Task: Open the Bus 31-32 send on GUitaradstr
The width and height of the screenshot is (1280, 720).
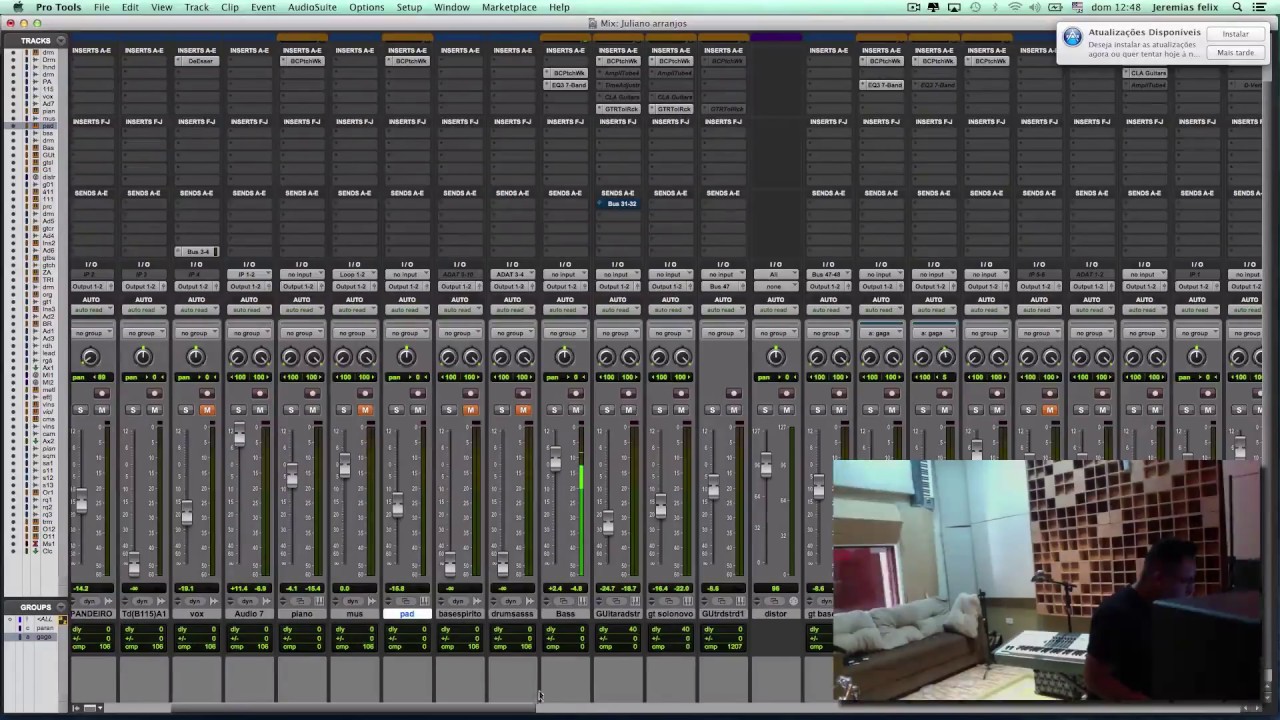Action: click(x=619, y=204)
